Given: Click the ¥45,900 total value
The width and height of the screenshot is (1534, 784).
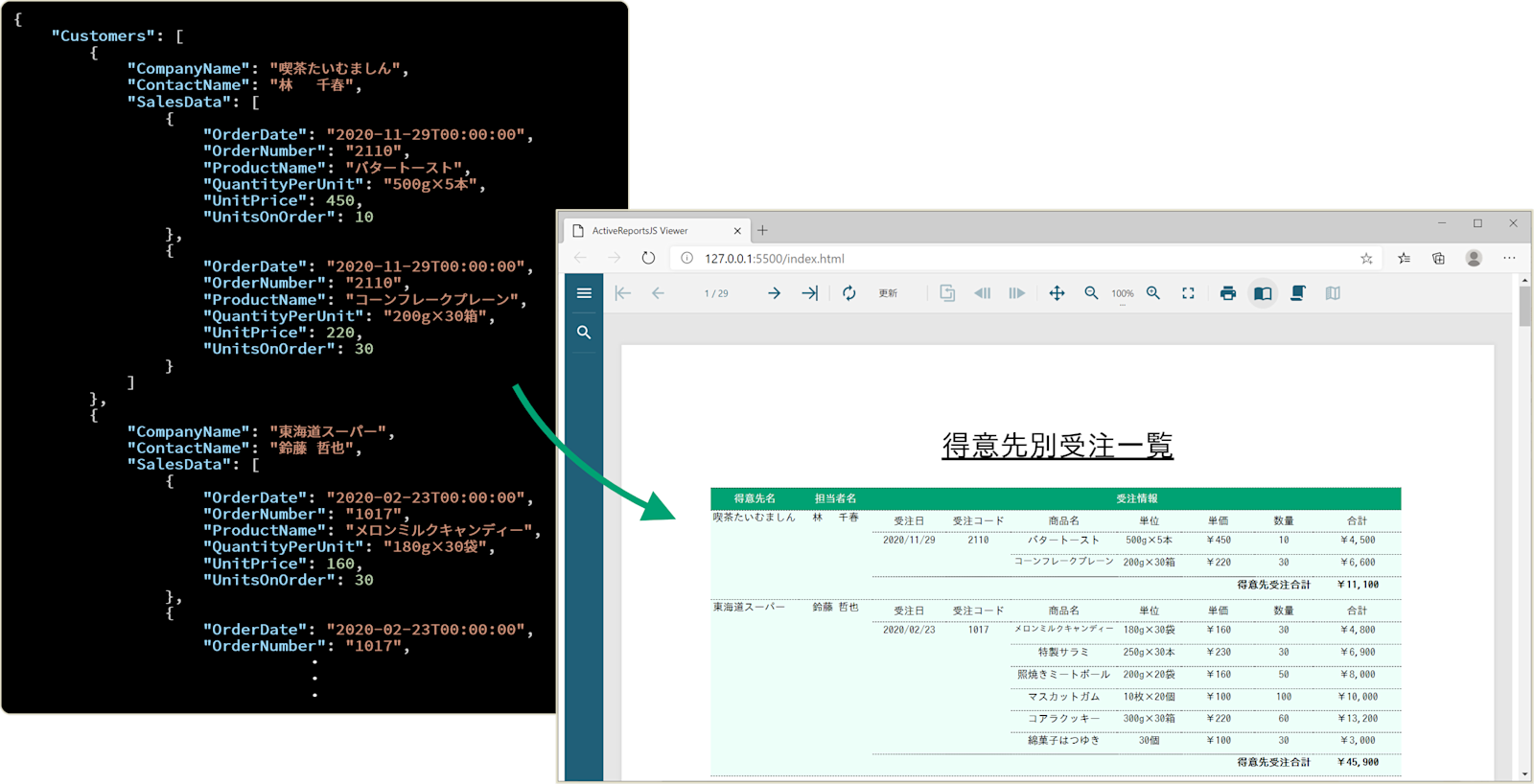Looking at the screenshot, I should (x=1358, y=762).
